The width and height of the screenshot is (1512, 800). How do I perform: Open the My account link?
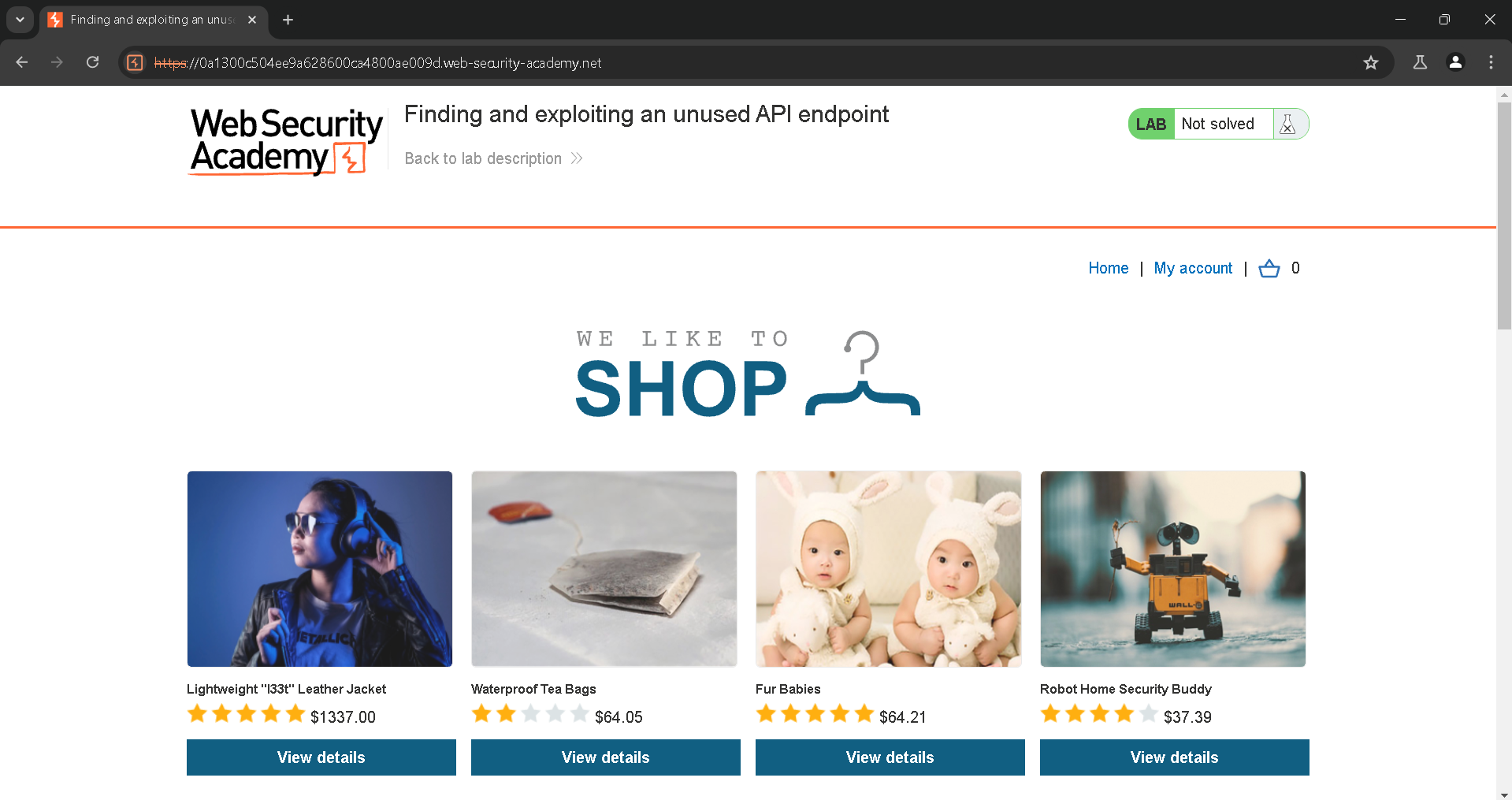(x=1193, y=269)
